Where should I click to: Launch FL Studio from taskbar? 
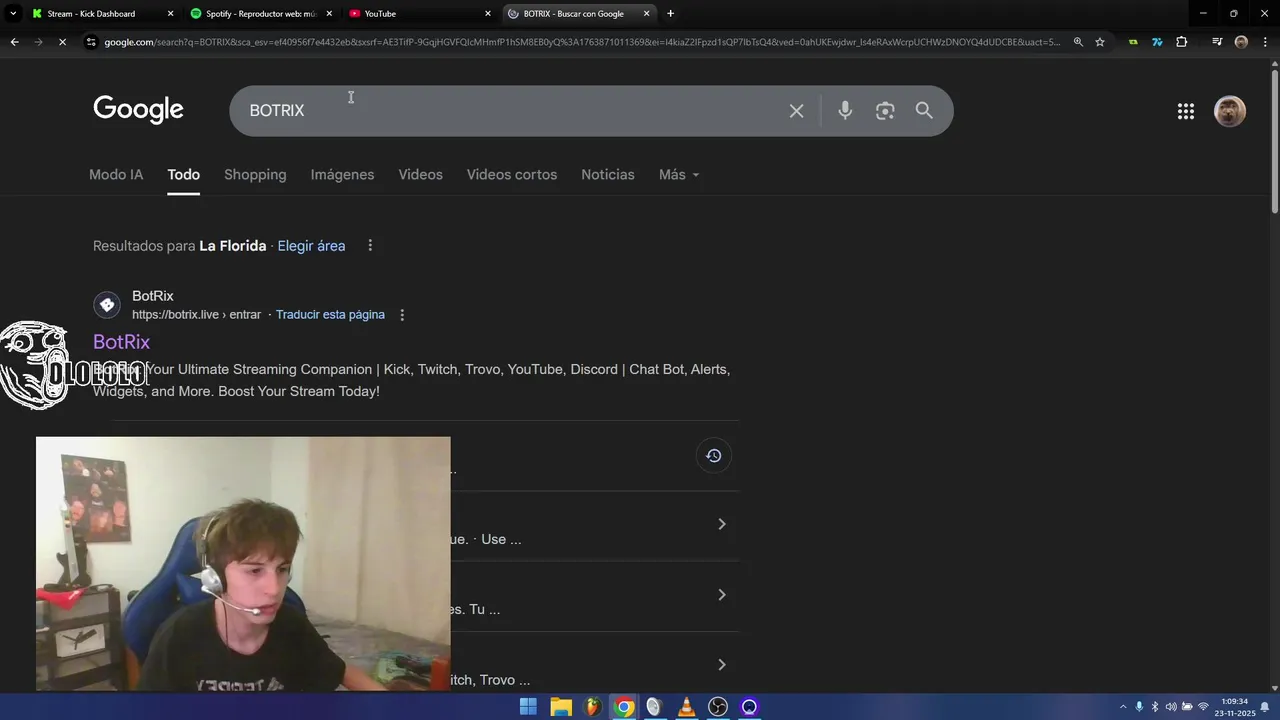592,707
